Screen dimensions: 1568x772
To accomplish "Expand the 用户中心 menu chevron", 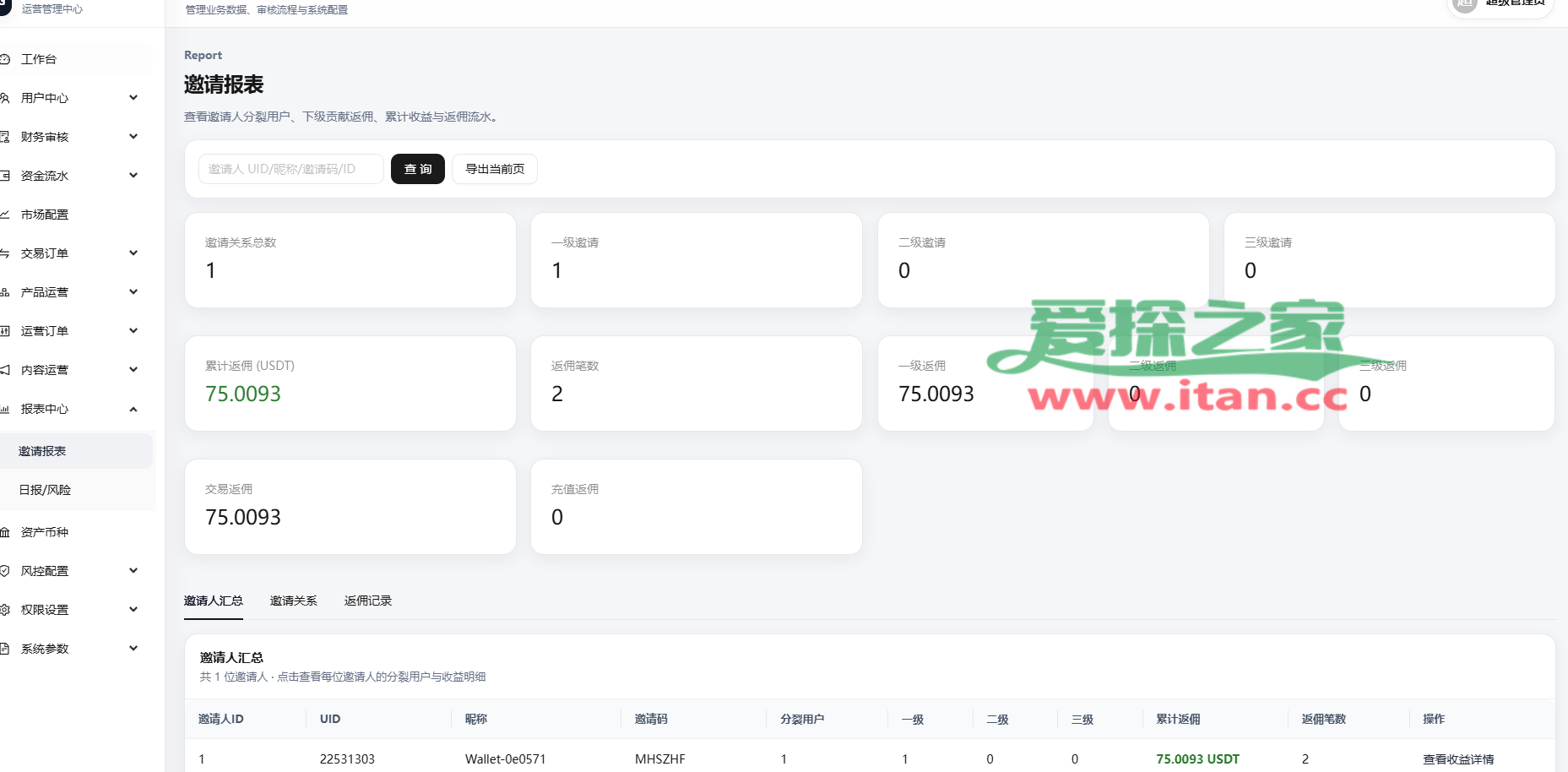I will click(133, 98).
